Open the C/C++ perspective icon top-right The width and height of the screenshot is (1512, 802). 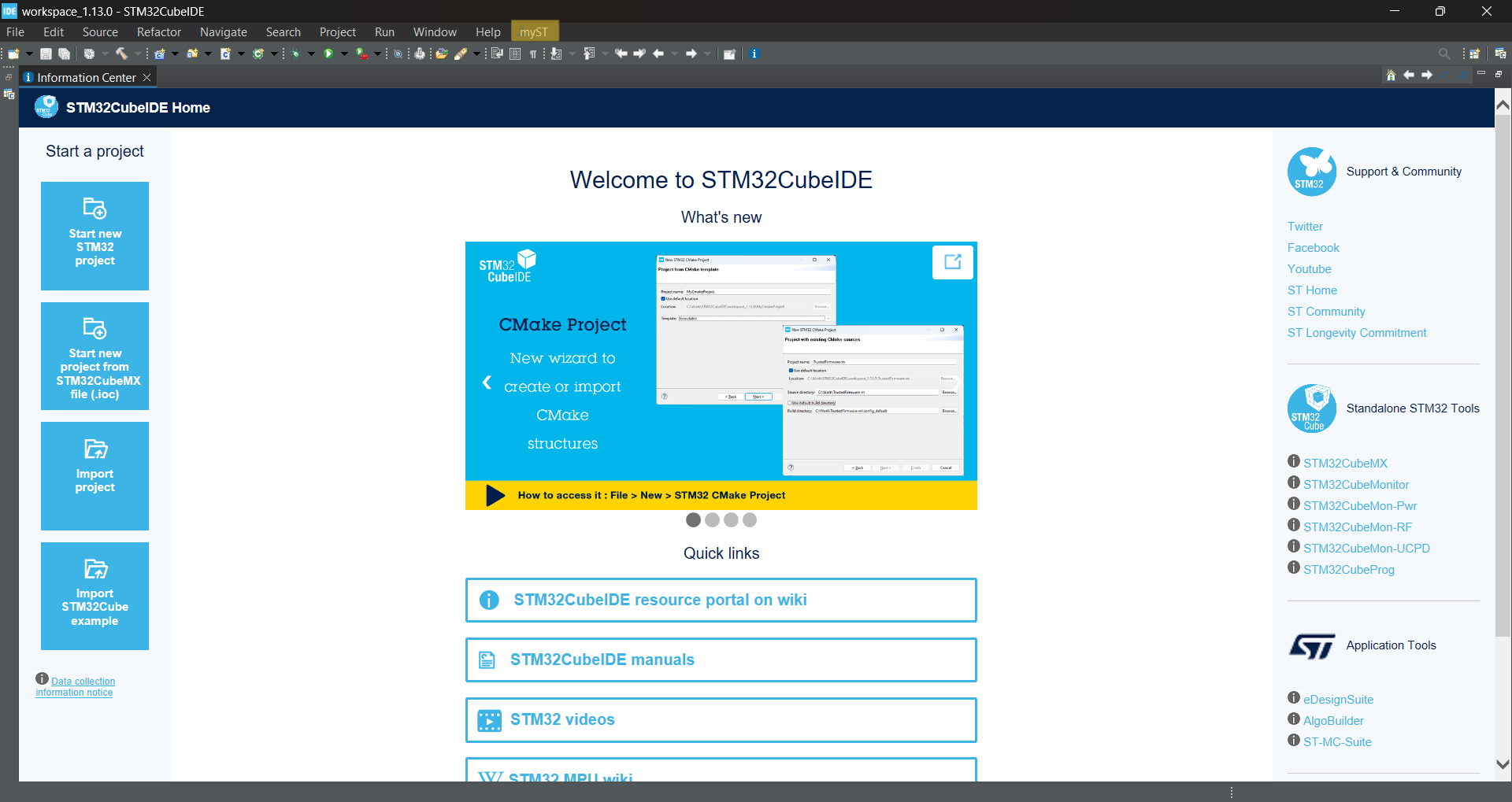click(x=1500, y=54)
